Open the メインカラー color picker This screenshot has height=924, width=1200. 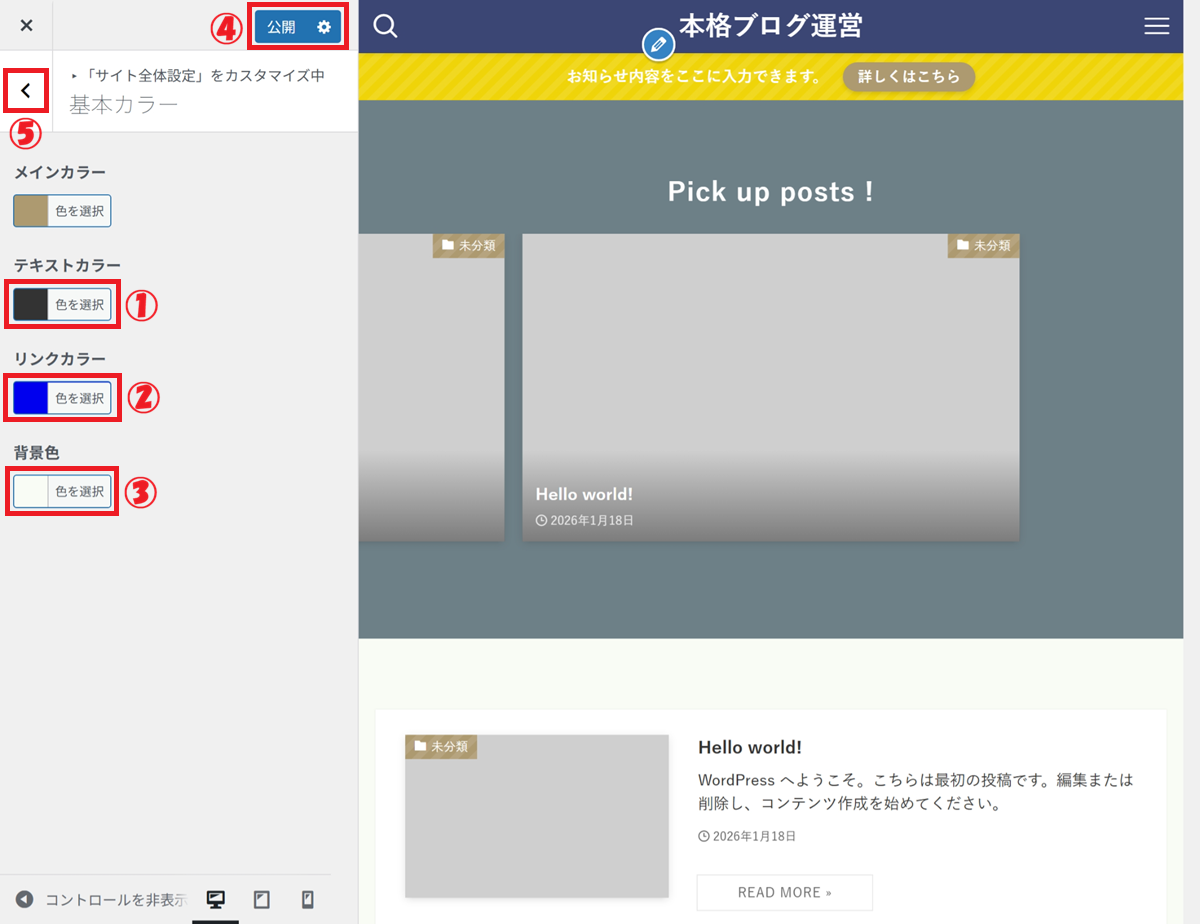coord(62,211)
